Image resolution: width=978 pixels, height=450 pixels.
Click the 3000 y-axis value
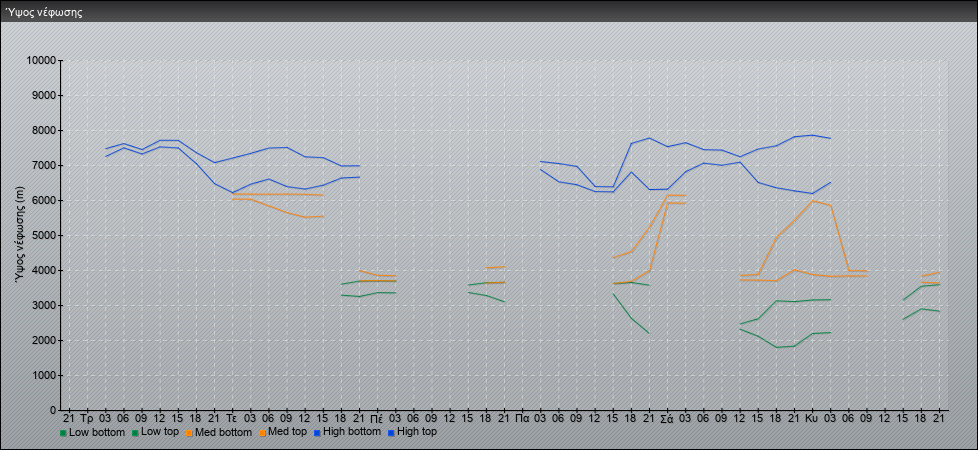pyautogui.click(x=44, y=305)
